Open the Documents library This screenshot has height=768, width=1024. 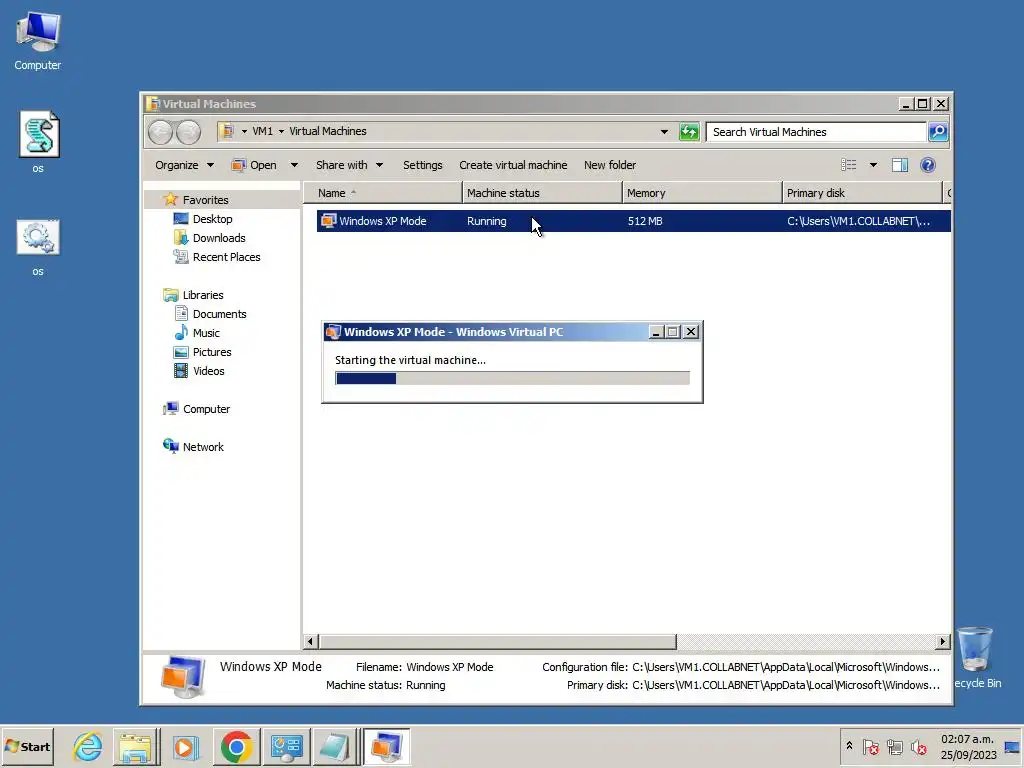point(219,313)
